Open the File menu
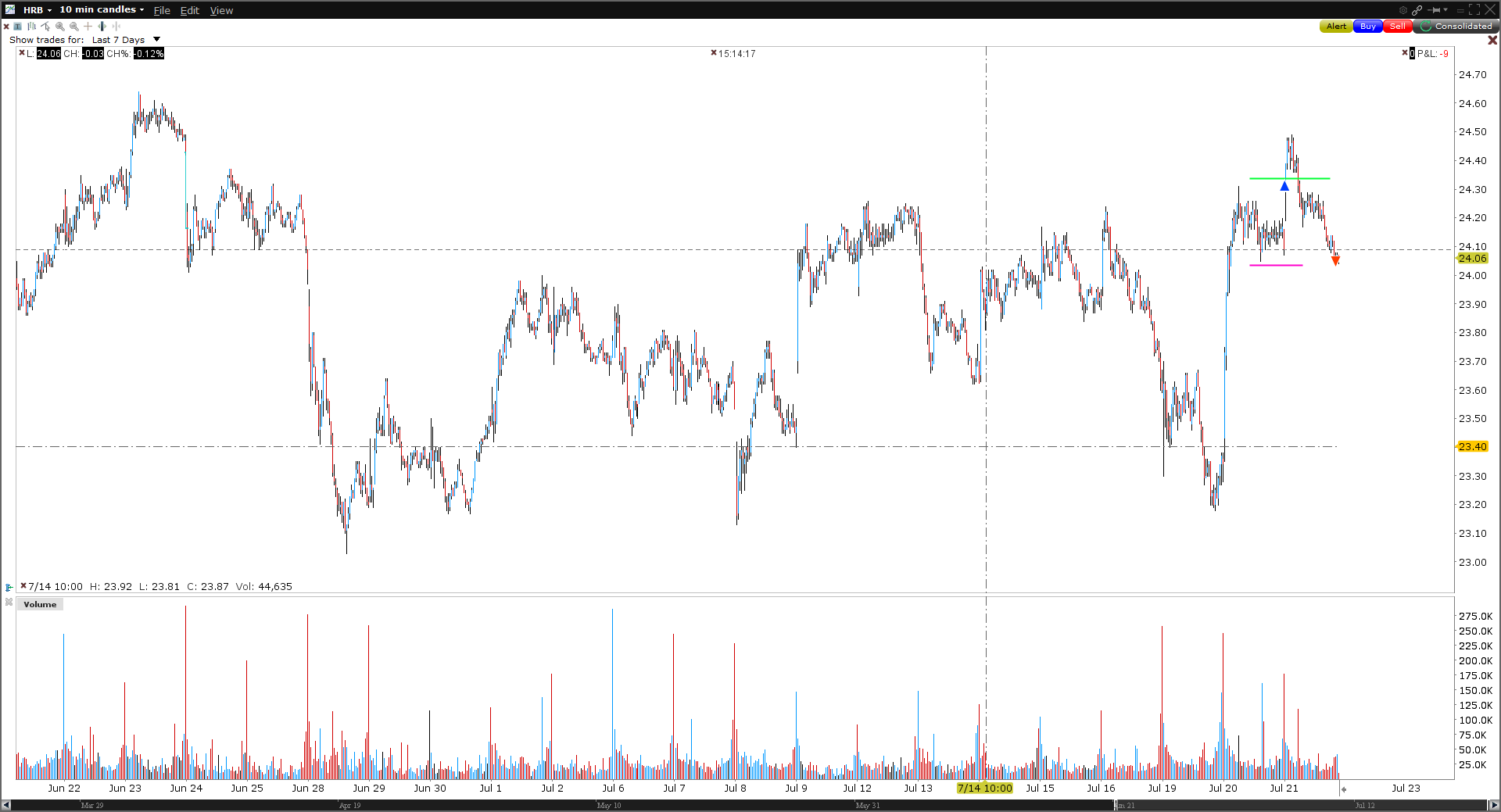 click(162, 10)
